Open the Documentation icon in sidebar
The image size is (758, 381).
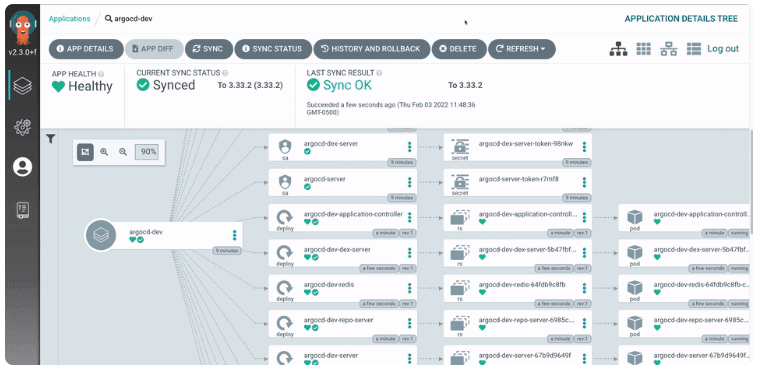click(x=23, y=209)
